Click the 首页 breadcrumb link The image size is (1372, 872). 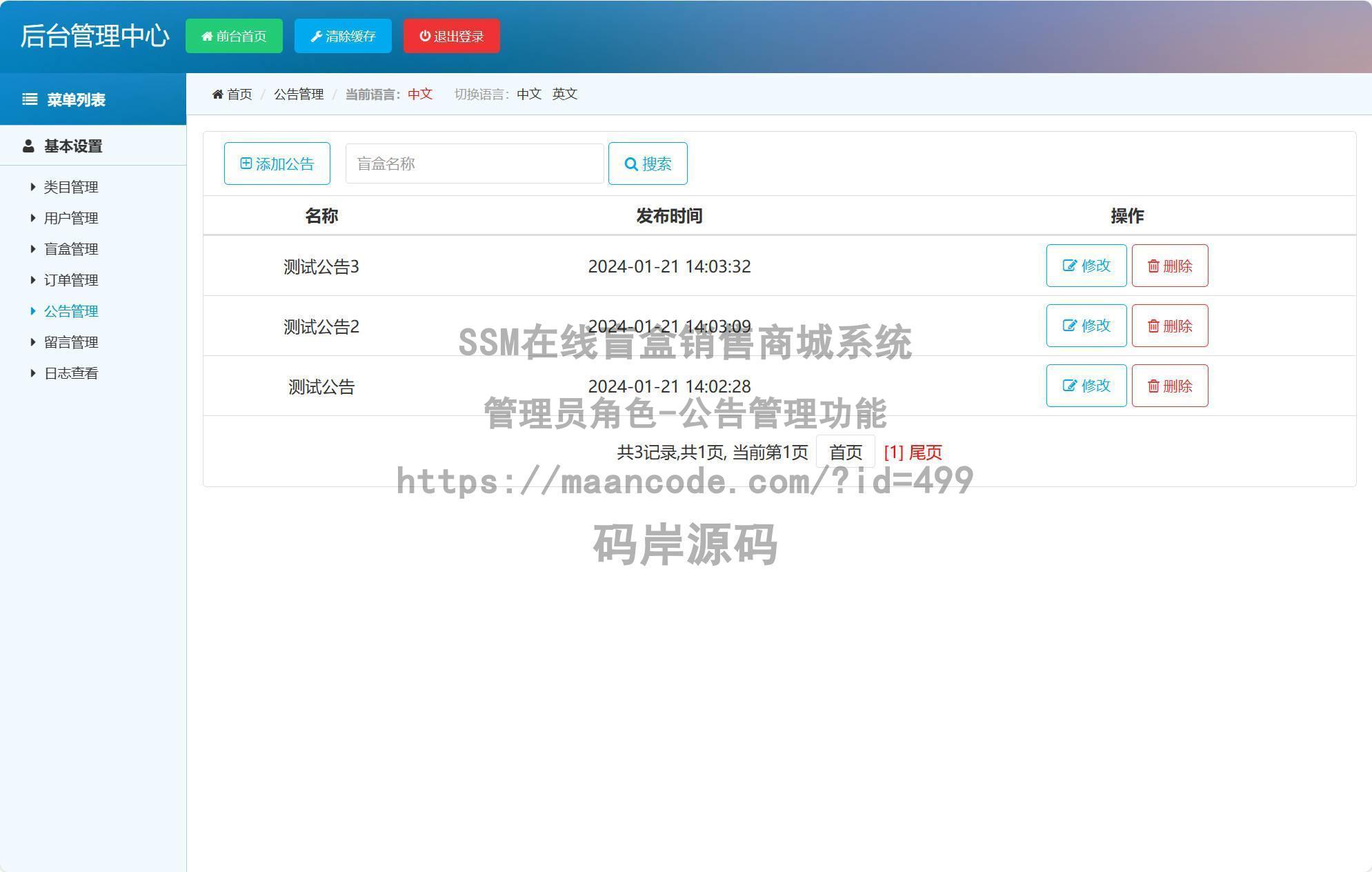[239, 94]
